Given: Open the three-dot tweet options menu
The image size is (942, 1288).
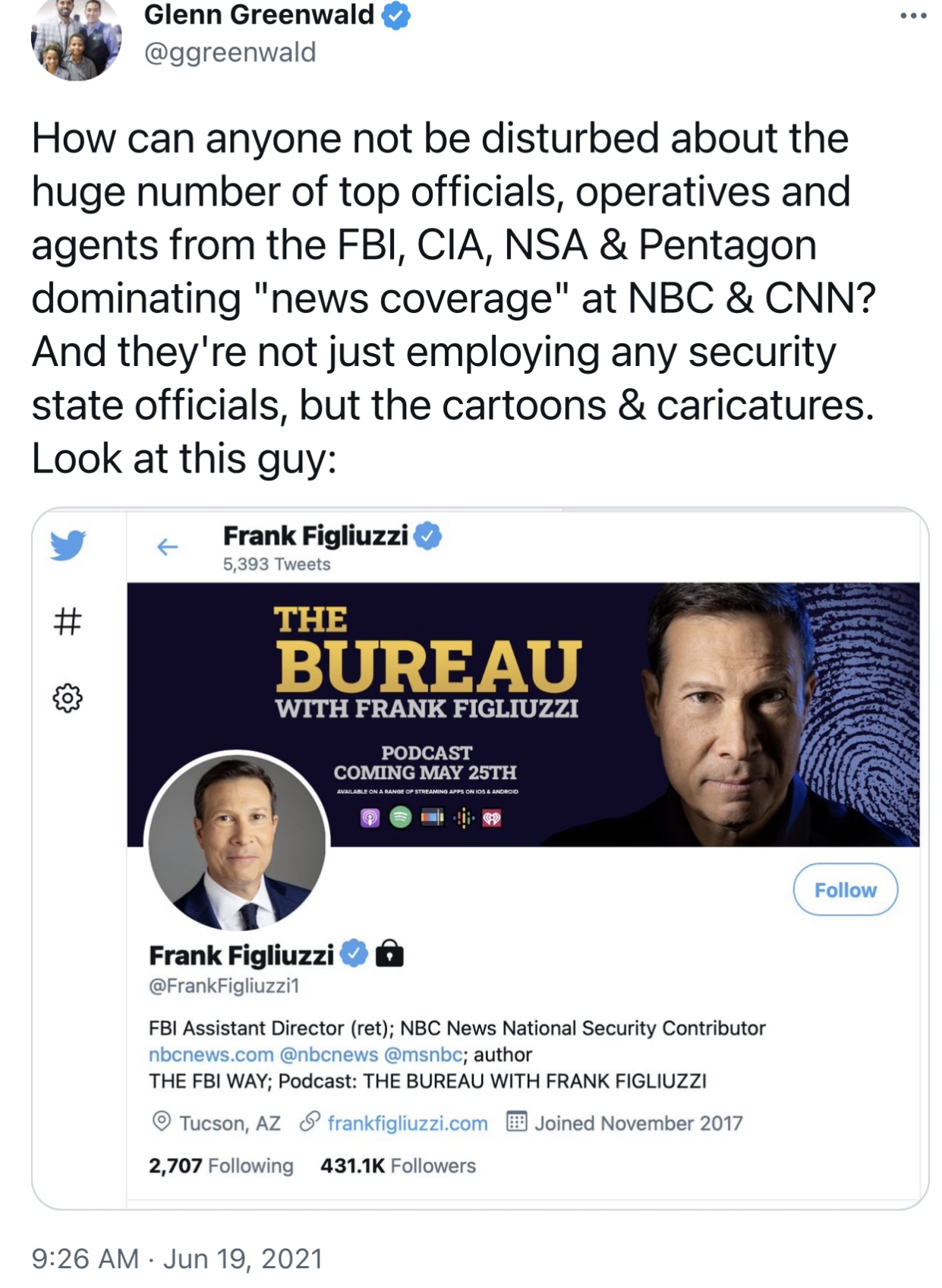Looking at the screenshot, I should pos(913,16).
